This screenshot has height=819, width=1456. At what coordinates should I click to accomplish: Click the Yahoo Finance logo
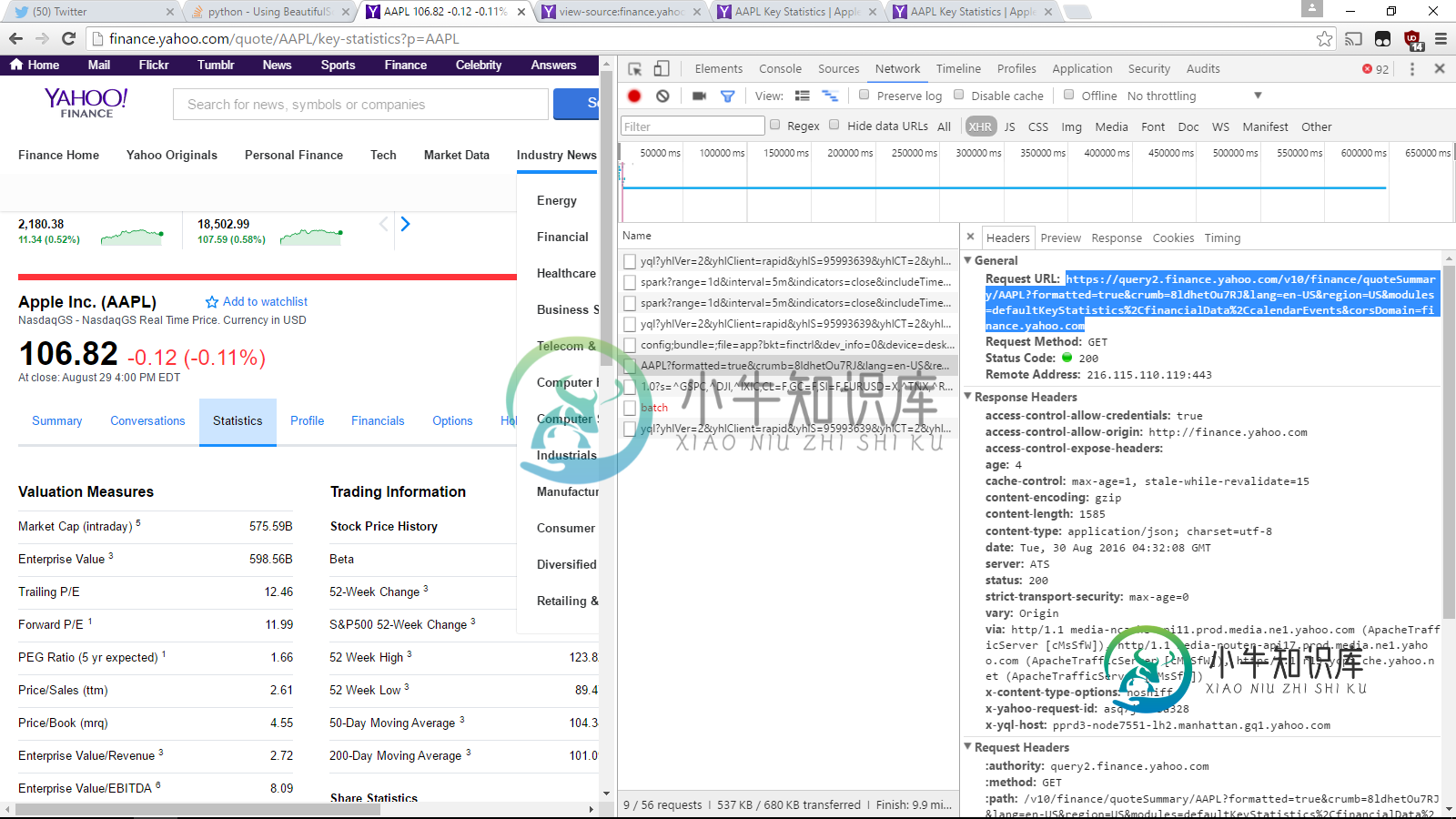(x=86, y=102)
